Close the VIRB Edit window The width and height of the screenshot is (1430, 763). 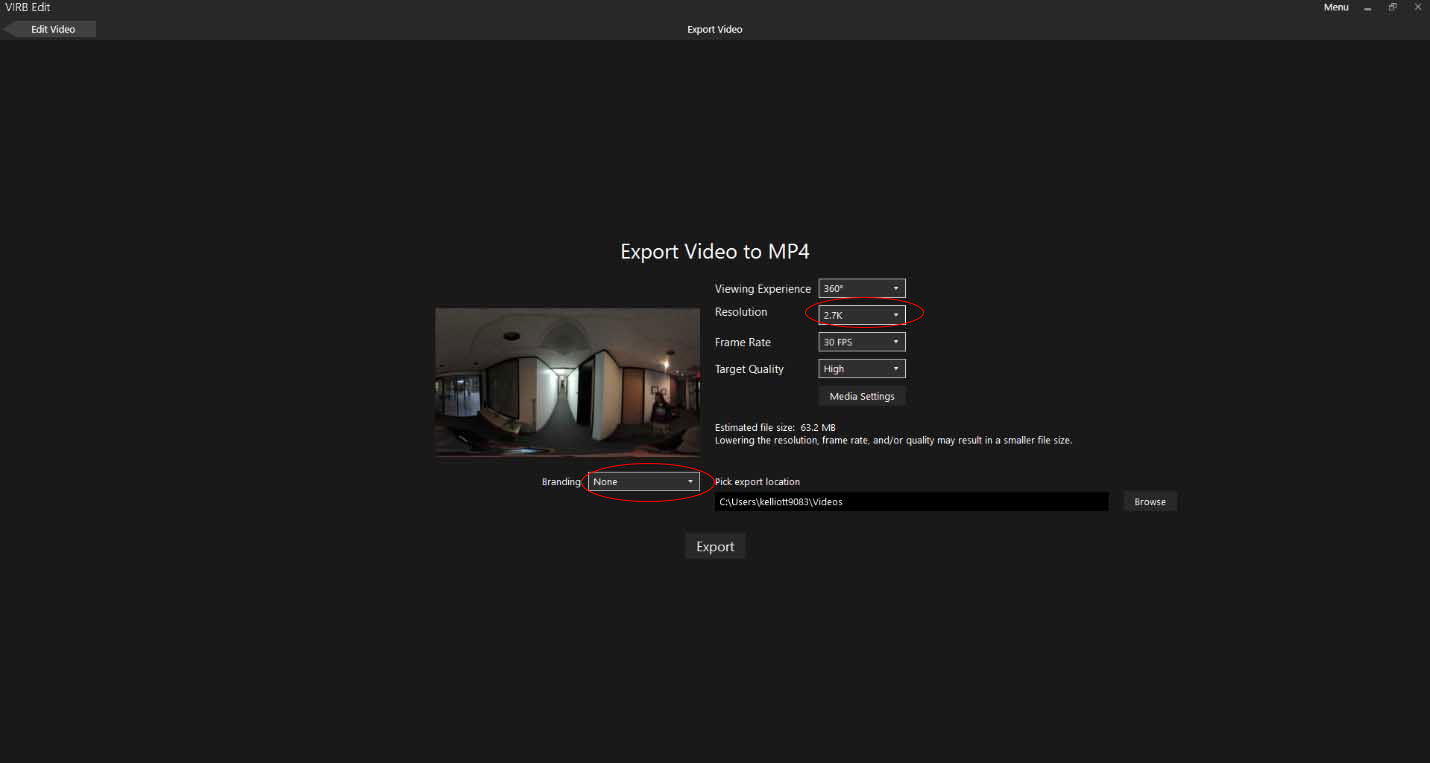(x=1417, y=8)
